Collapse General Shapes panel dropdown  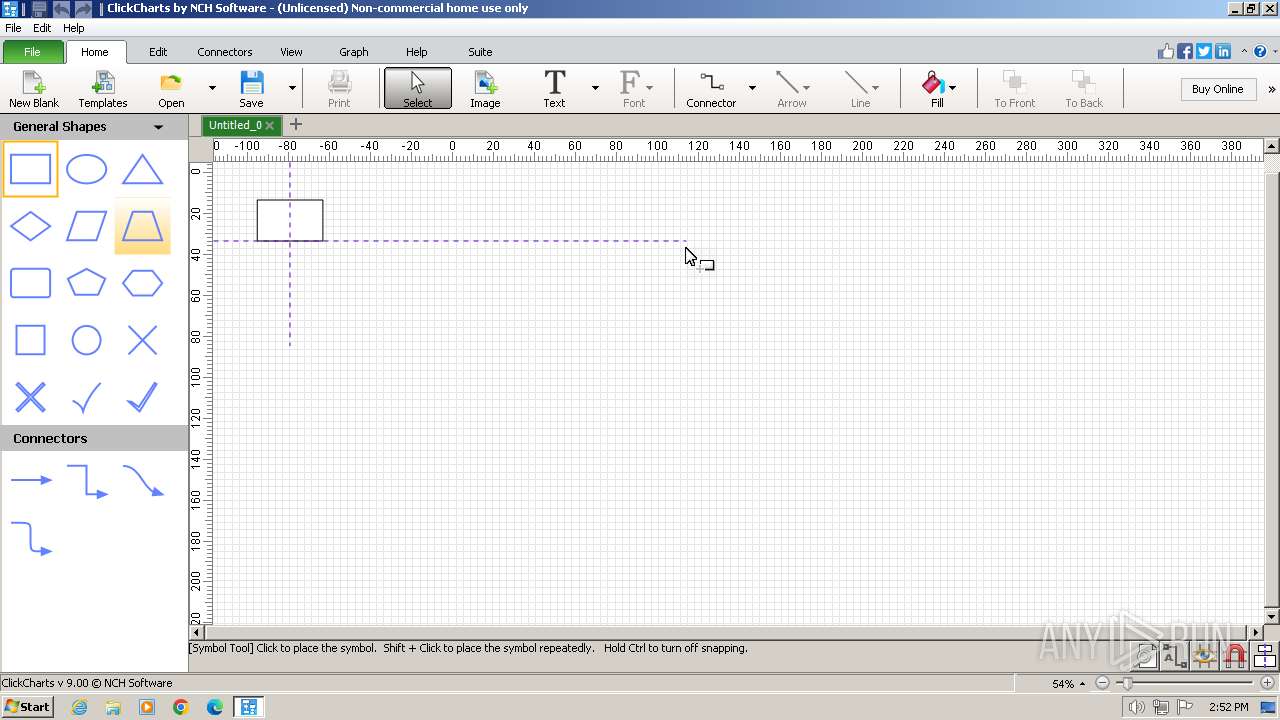click(158, 127)
